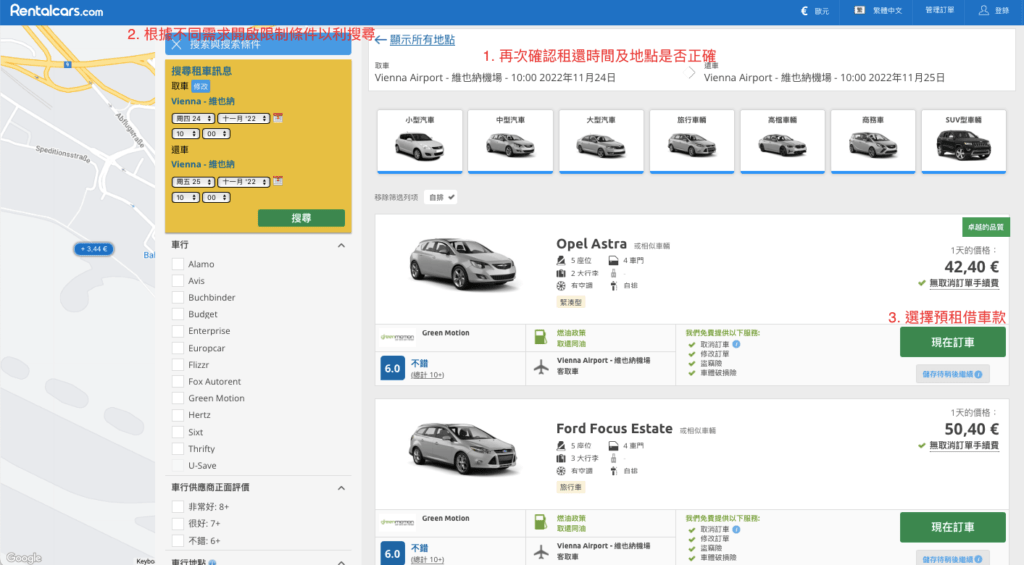The height and width of the screenshot is (565, 1024).
Task: Check the Fox Autorent supplier checkbox
Action: [178, 381]
